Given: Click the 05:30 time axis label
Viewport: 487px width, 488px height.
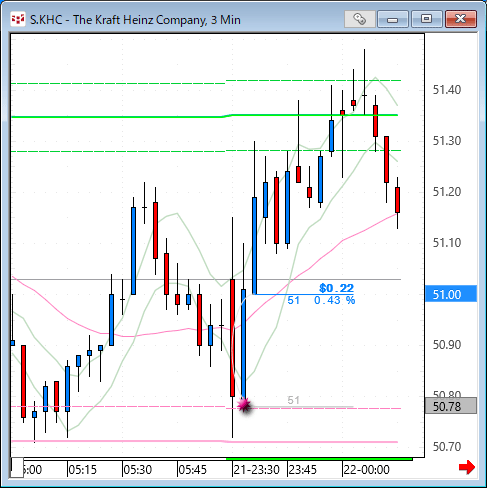Looking at the screenshot, I should (x=138, y=470).
